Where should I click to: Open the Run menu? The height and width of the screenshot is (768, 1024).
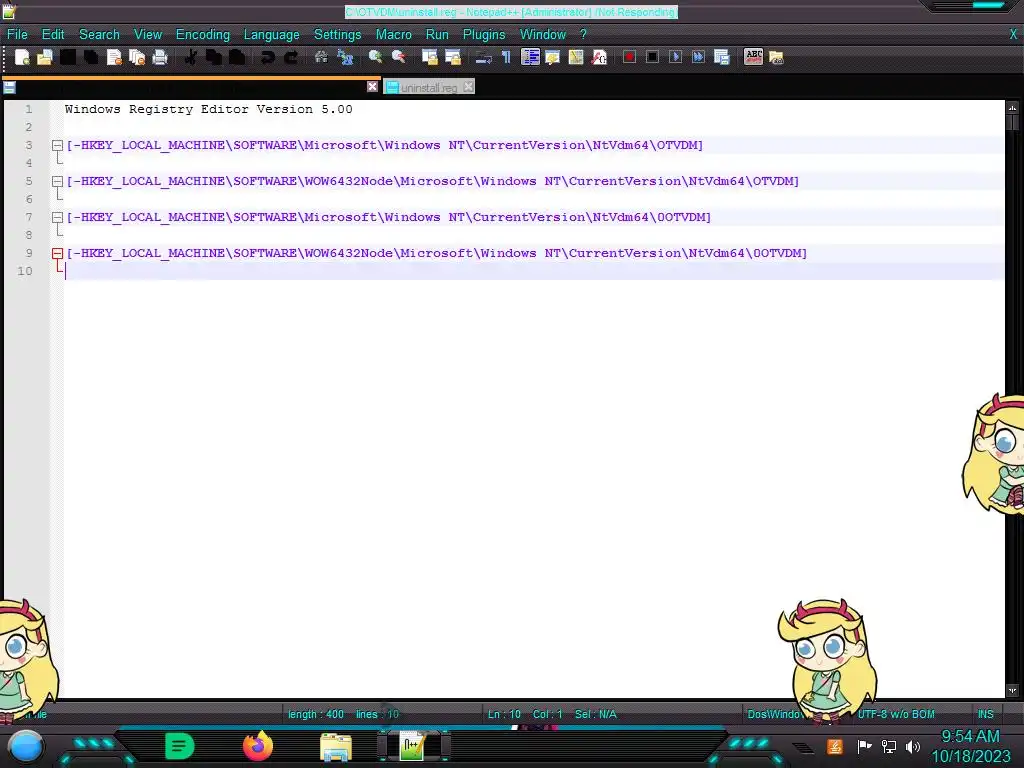[437, 35]
